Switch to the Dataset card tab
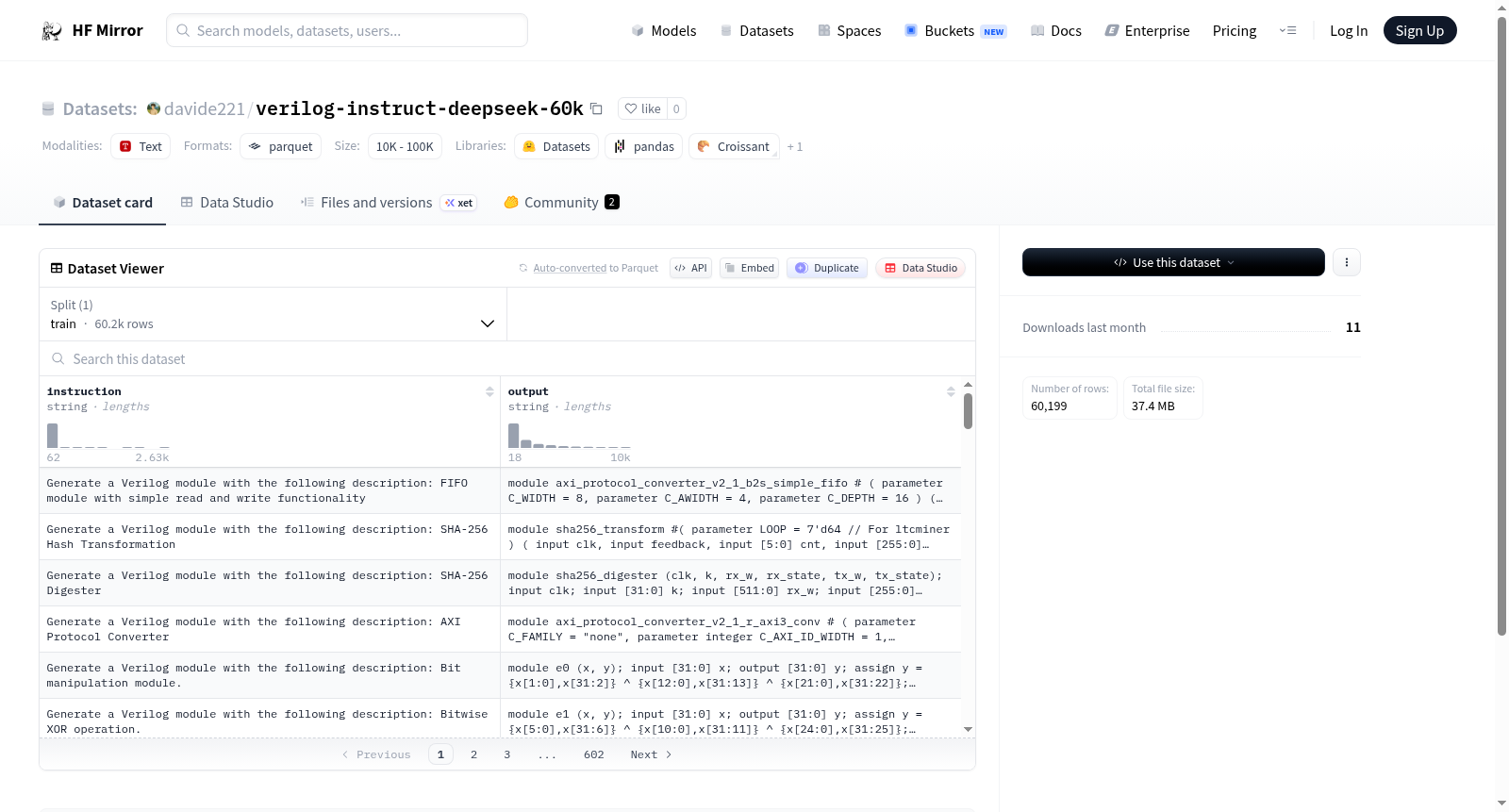Screen dimensions: 1509x812 tap(102, 203)
